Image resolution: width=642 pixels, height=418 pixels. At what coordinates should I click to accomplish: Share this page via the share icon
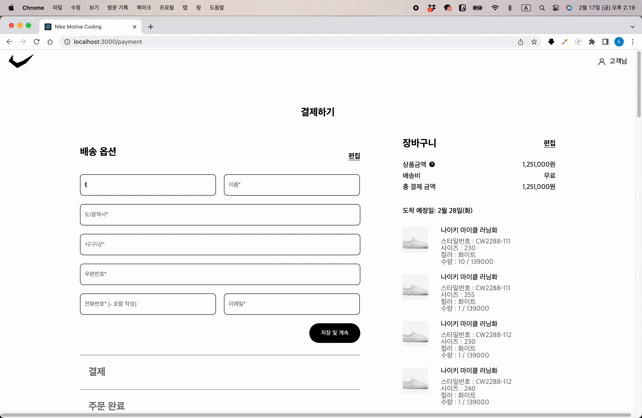[x=520, y=42]
